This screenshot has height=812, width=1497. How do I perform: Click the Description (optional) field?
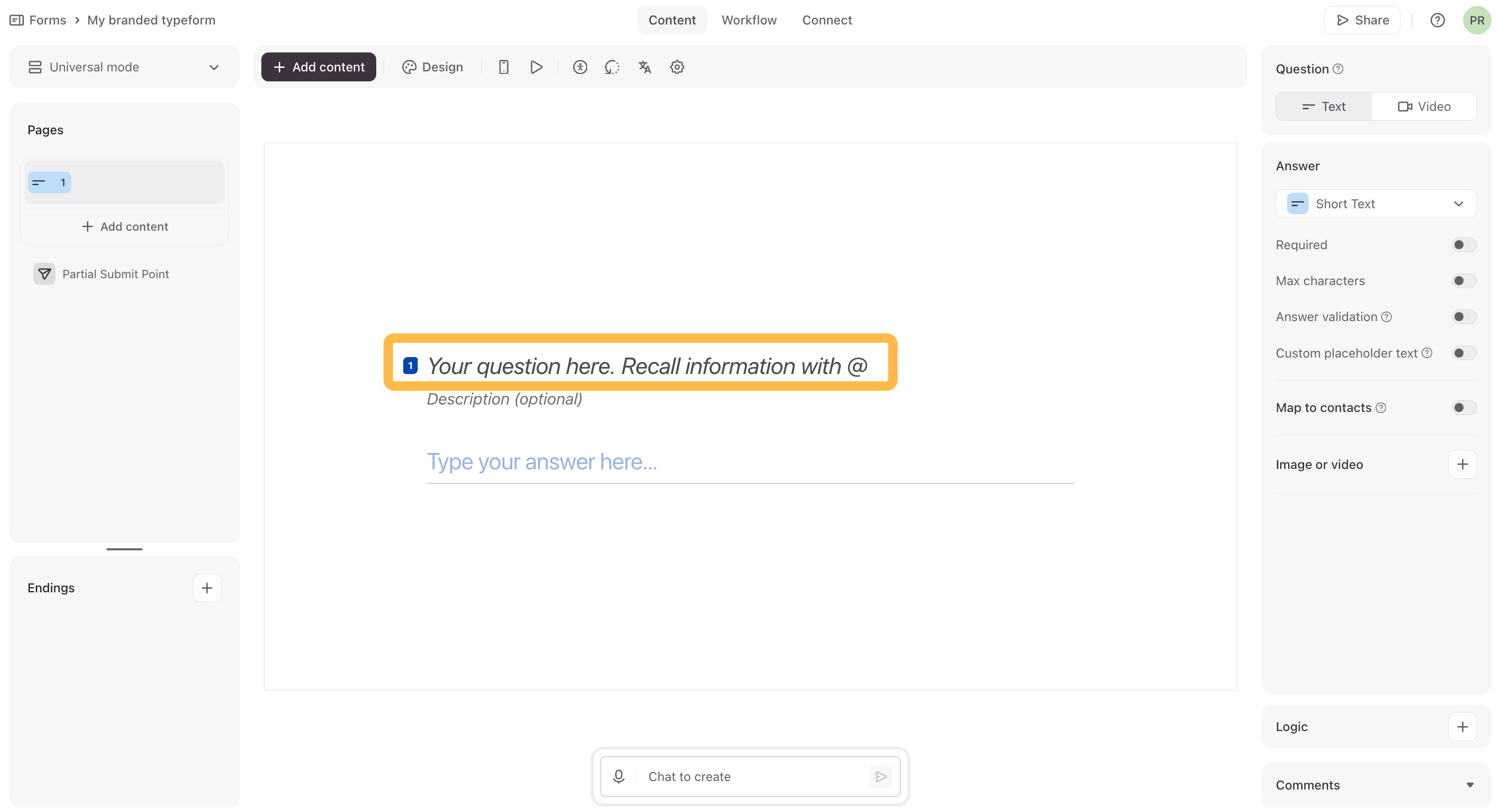505,399
